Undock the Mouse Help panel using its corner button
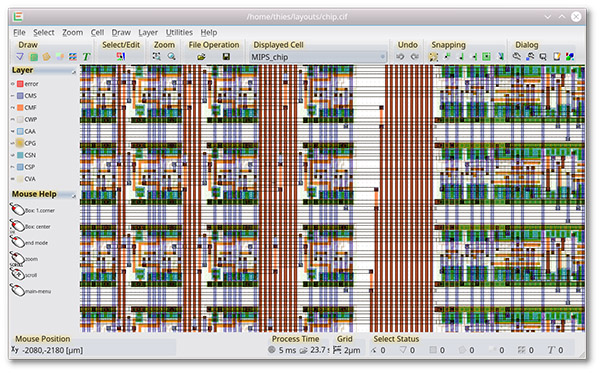Image resolution: width=600 pixels, height=373 pixels. pyautogui.click(x=73, y=195)
